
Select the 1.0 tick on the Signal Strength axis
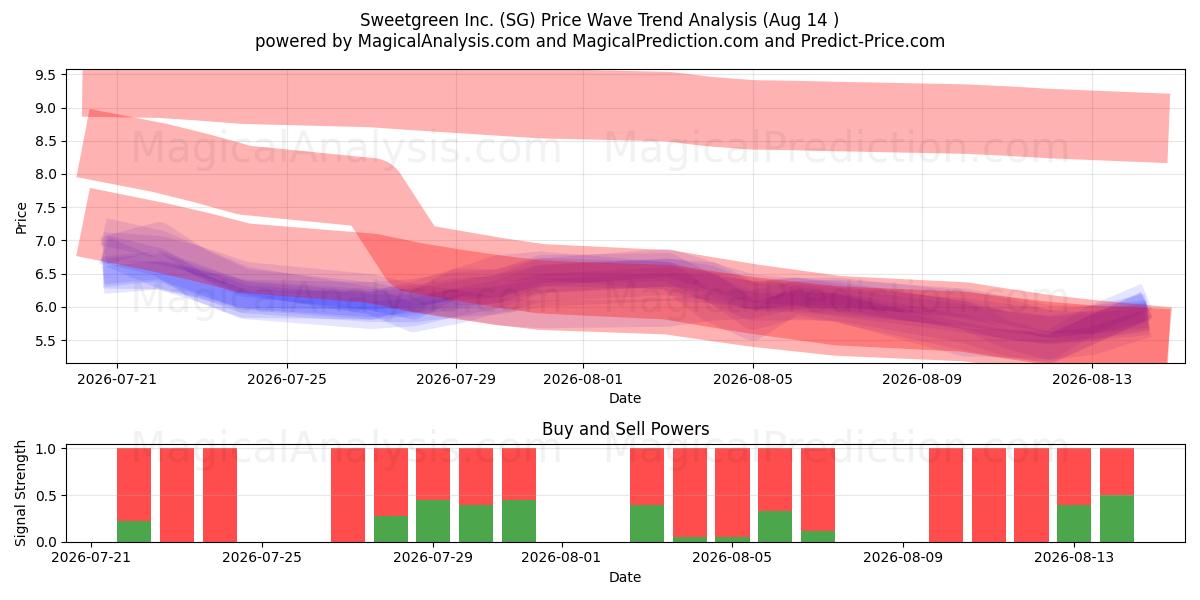[47, 449]
